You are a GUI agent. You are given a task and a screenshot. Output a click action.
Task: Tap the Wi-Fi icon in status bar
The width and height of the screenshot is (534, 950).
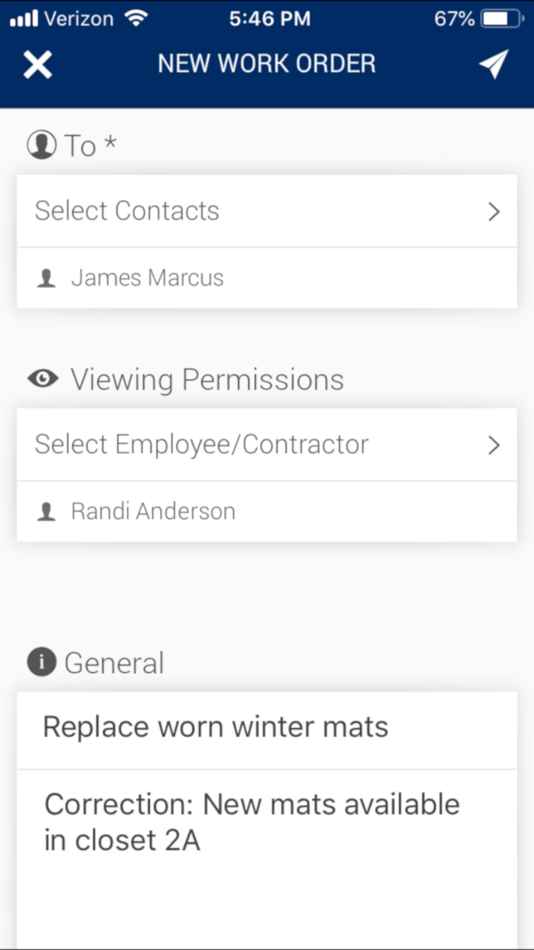pos(136,18)
